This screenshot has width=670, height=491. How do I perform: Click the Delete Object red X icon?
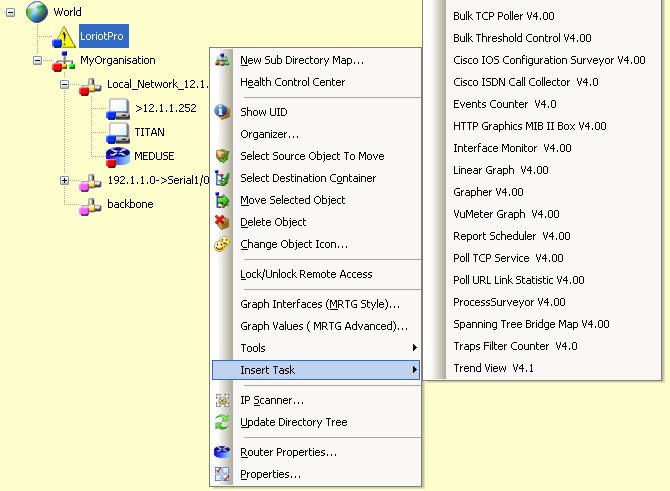click(x=223, y=222)
